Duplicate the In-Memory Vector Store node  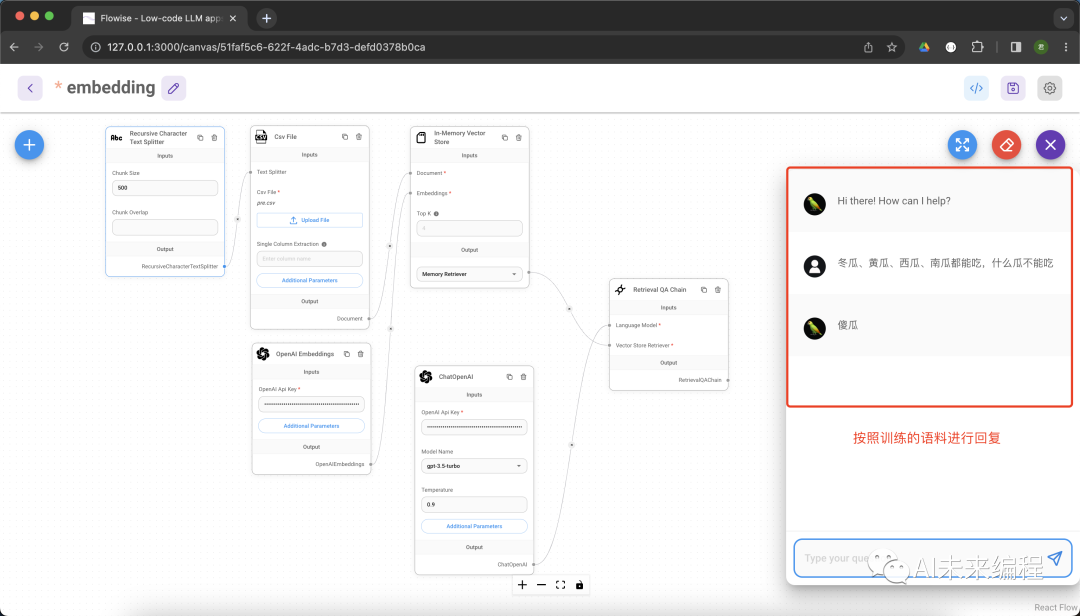(x=505, y=138)
